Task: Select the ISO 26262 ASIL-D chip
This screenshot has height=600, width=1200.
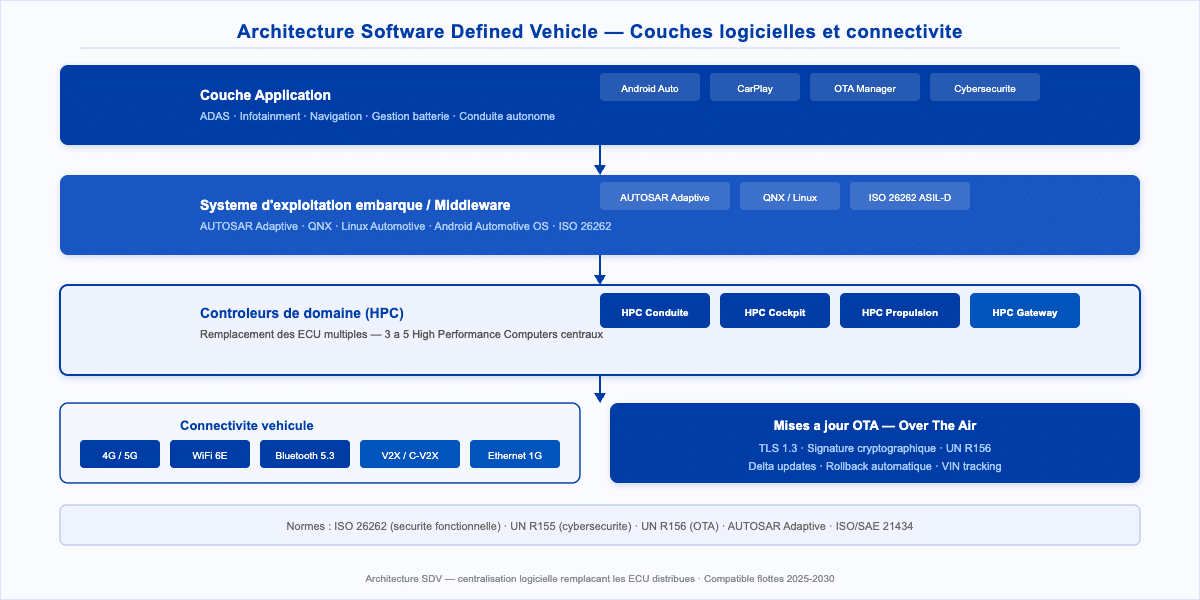Action: (910, 197)
